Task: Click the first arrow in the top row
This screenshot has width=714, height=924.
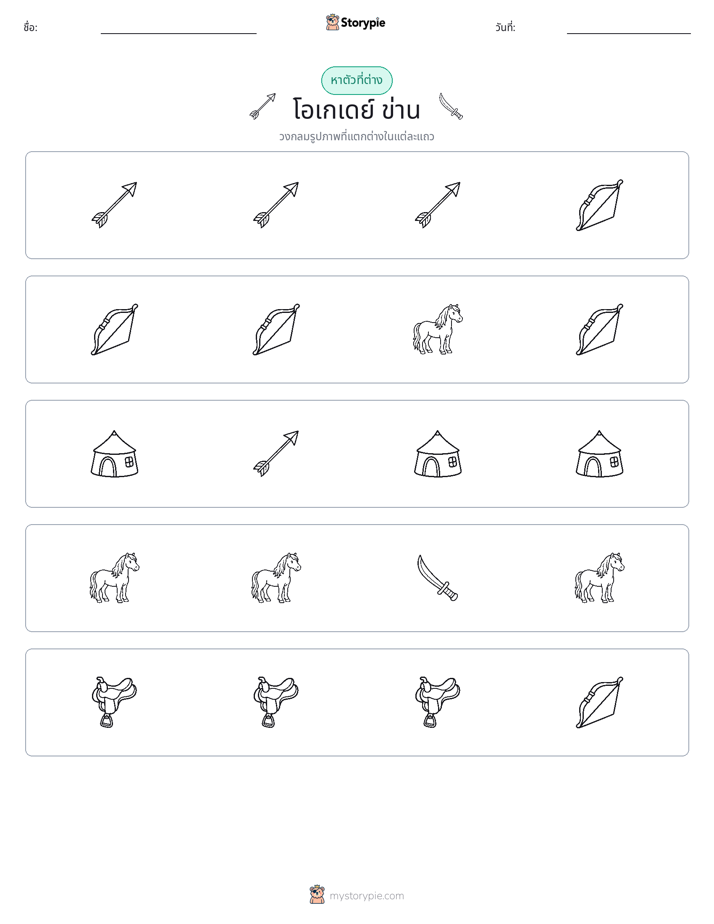Action: (x=114, y=205)
